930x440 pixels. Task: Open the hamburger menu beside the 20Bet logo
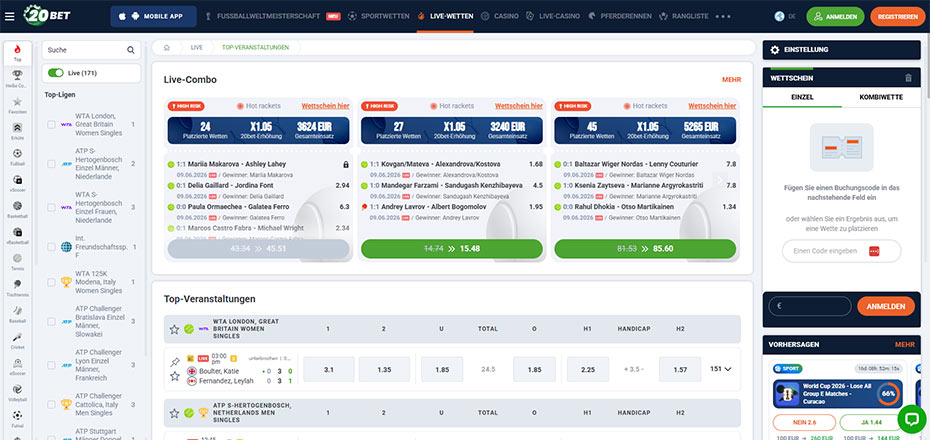click(x=9, y=16)
